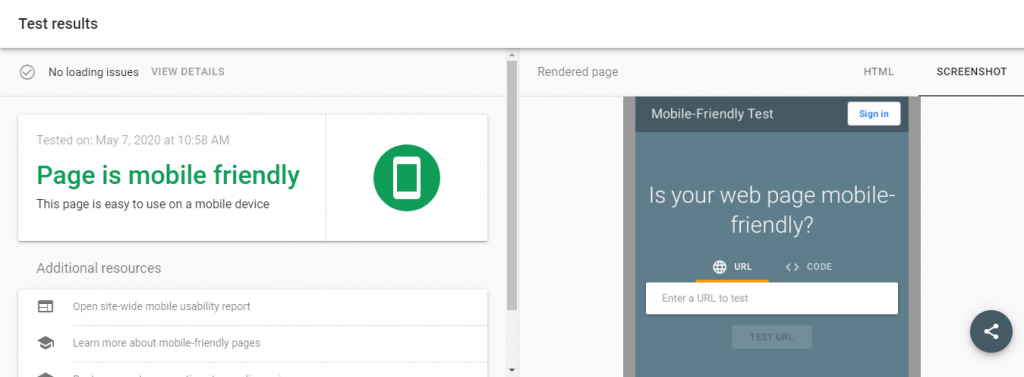Click the Tested on May 7, 2020 text

(x=133, y=140)
